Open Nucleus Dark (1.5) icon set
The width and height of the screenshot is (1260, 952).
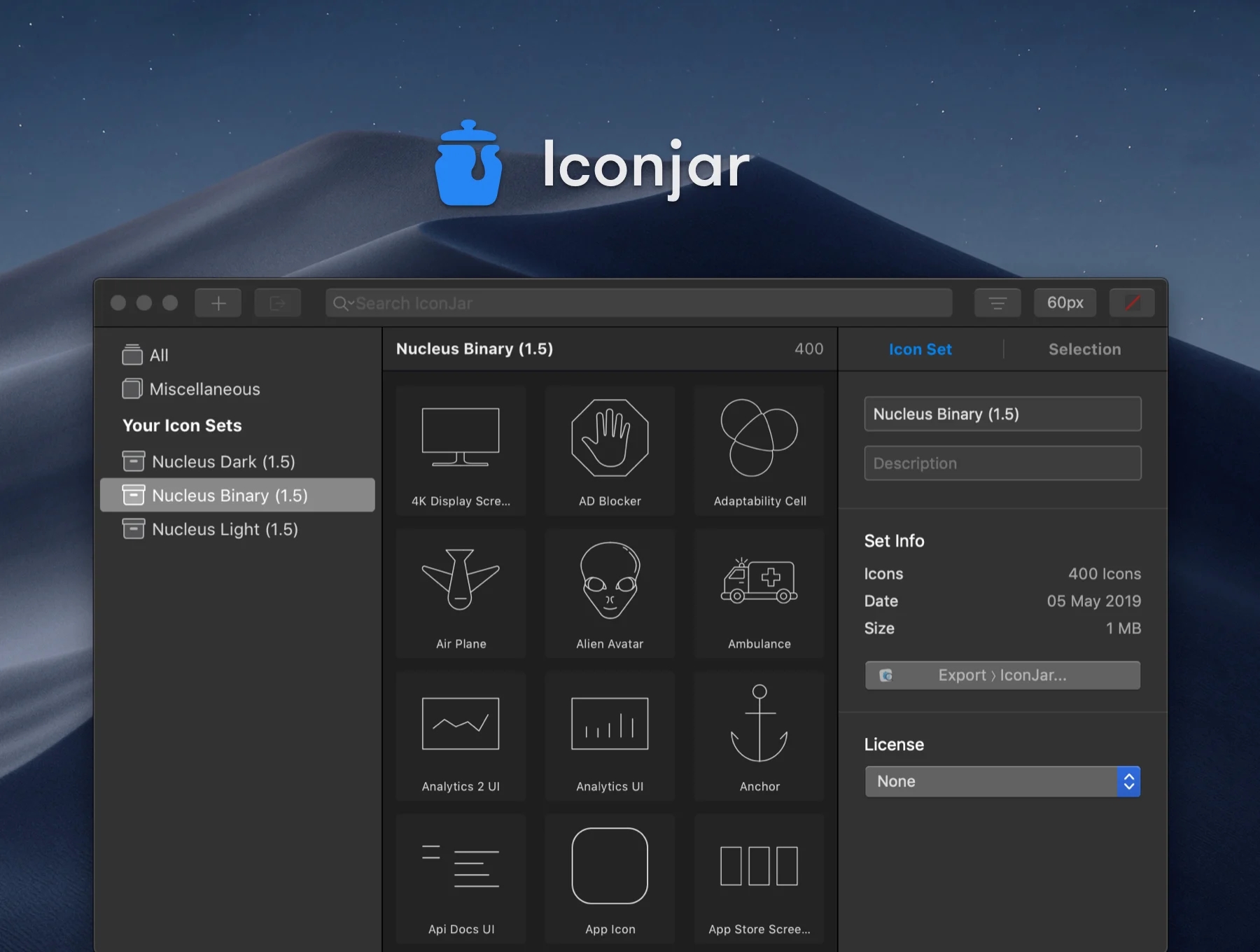click(238, 462)
